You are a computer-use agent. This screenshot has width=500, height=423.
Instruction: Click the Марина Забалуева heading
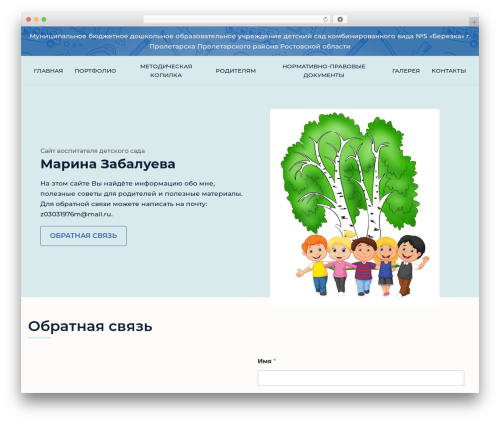pos(108,164)
